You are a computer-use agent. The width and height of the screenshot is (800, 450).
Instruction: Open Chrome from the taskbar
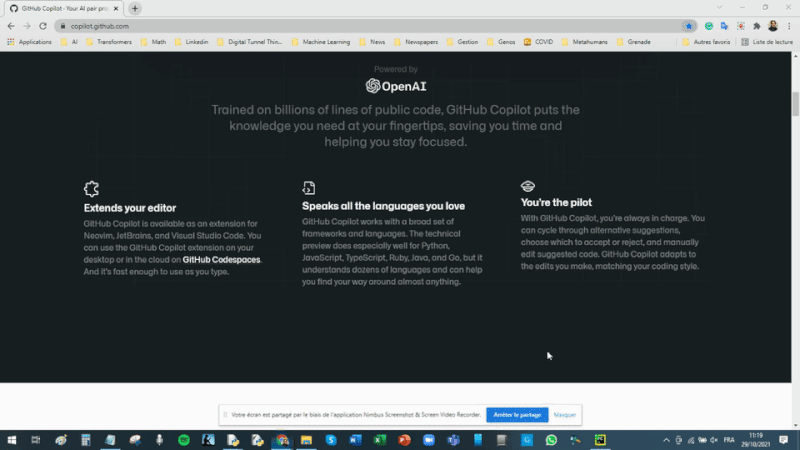[x=282, y=440]
